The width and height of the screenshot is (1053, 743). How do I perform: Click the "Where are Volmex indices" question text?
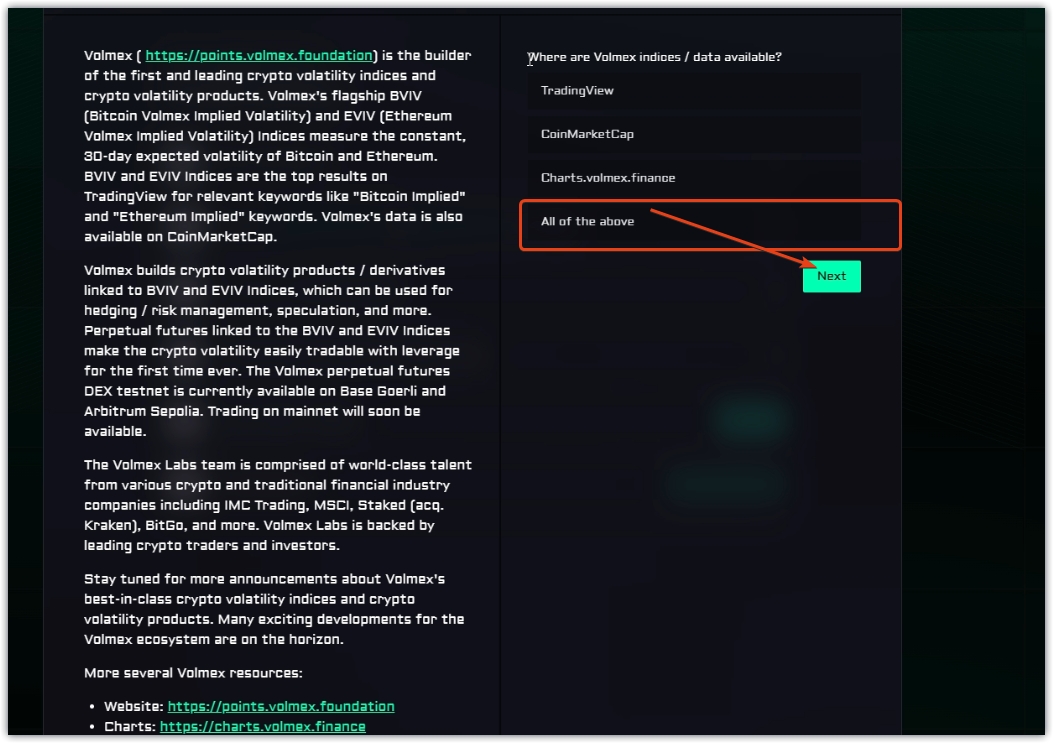point(654,57)
